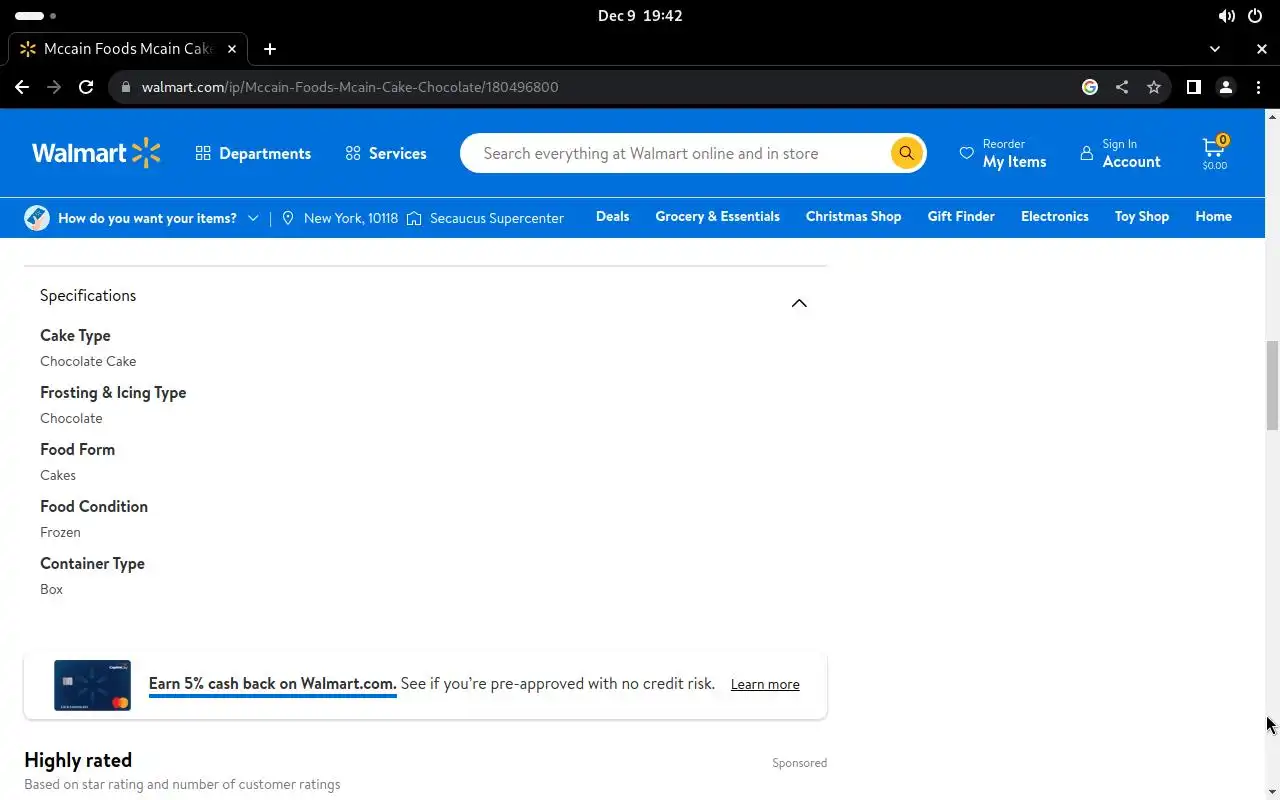Select the Mccain Foods Mcain Cake tab
Screen dimensions: 1280x800
127,48
